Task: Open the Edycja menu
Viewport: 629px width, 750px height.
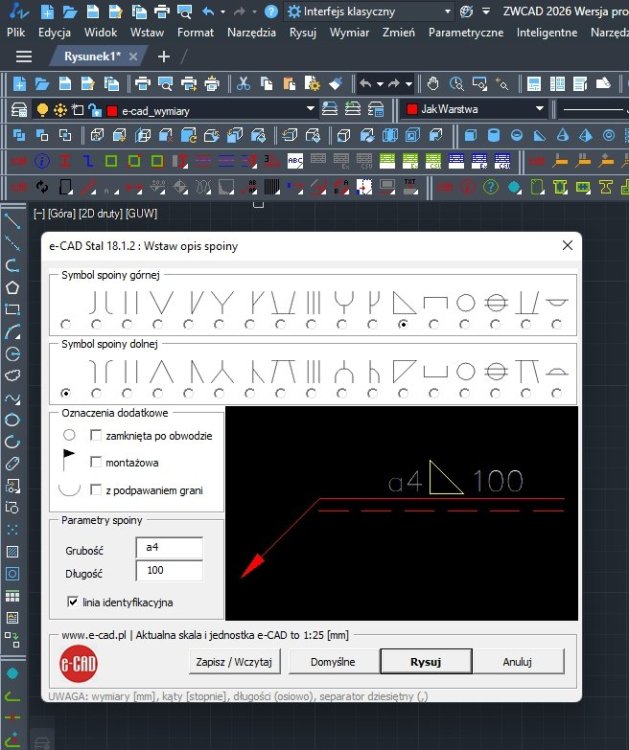Action: (x=55, y=33)
